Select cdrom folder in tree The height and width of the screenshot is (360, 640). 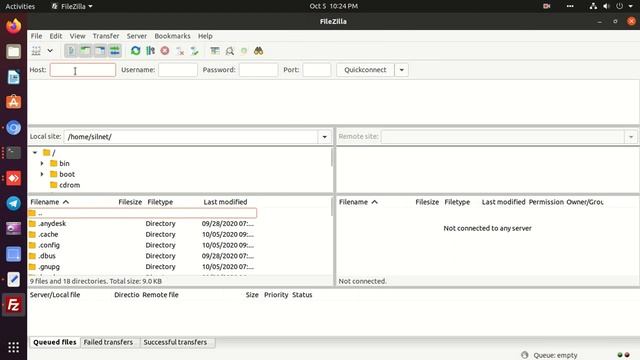pyautogui.click(x=69, y=185)
